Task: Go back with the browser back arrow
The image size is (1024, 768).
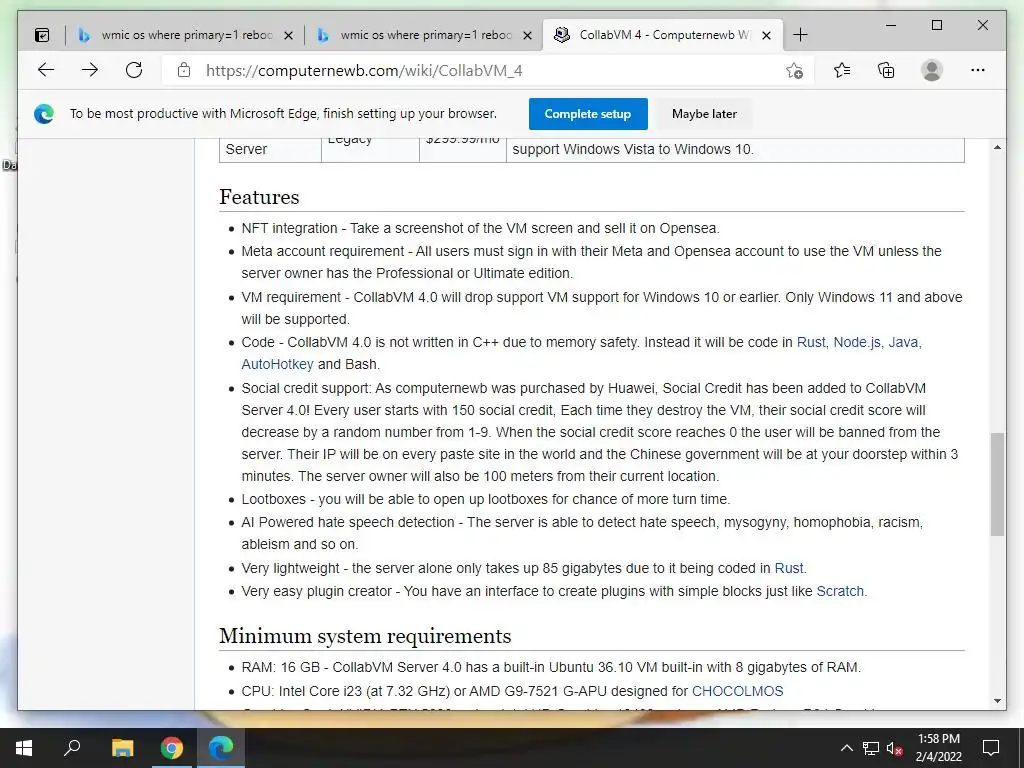Action: 46,70
